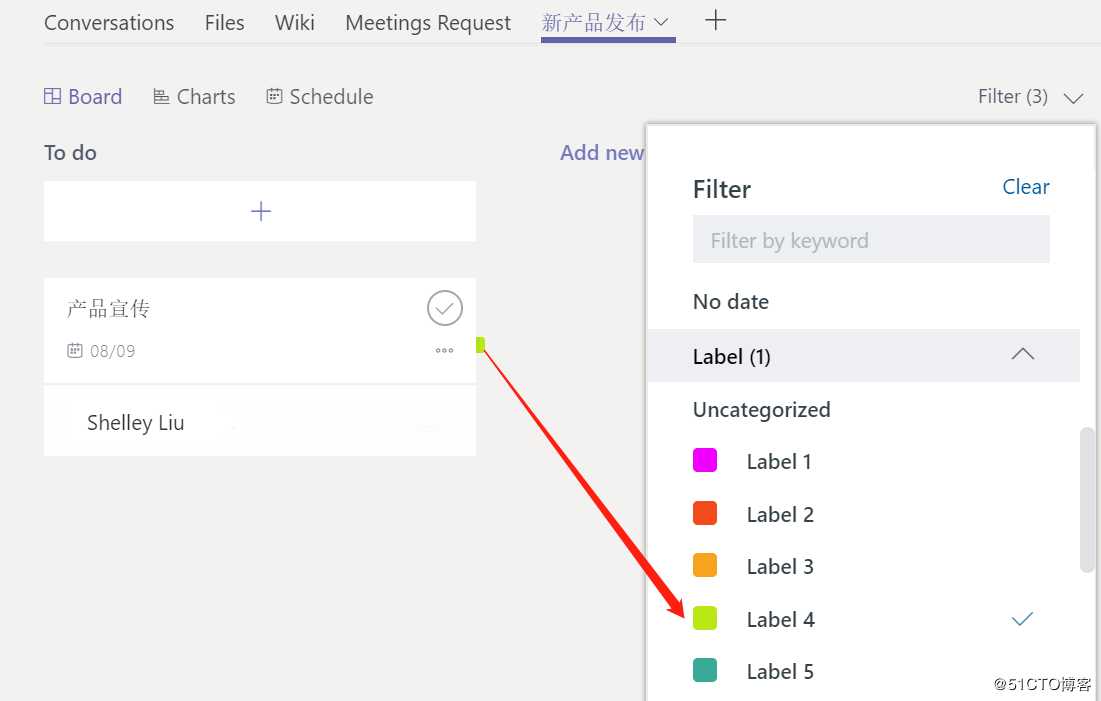
Task: Open the Conversations tab
Action: tap(109, 22)
